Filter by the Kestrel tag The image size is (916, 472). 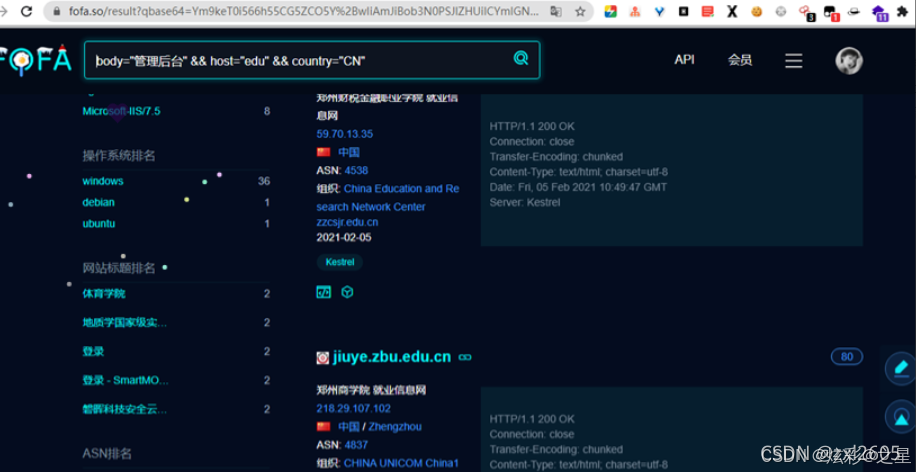tap(340, 262)
